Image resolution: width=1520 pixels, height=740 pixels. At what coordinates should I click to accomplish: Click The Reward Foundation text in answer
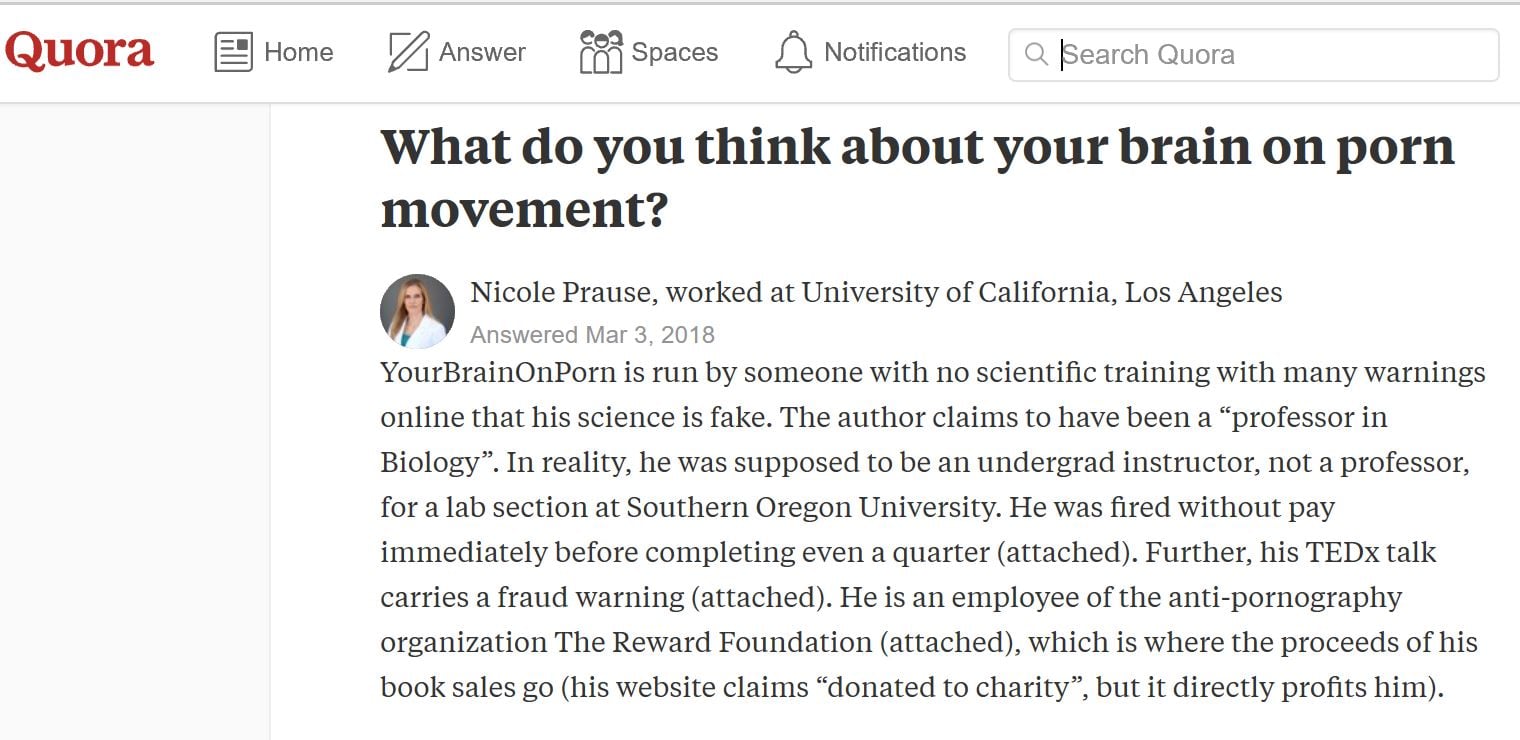coord(713,642)
